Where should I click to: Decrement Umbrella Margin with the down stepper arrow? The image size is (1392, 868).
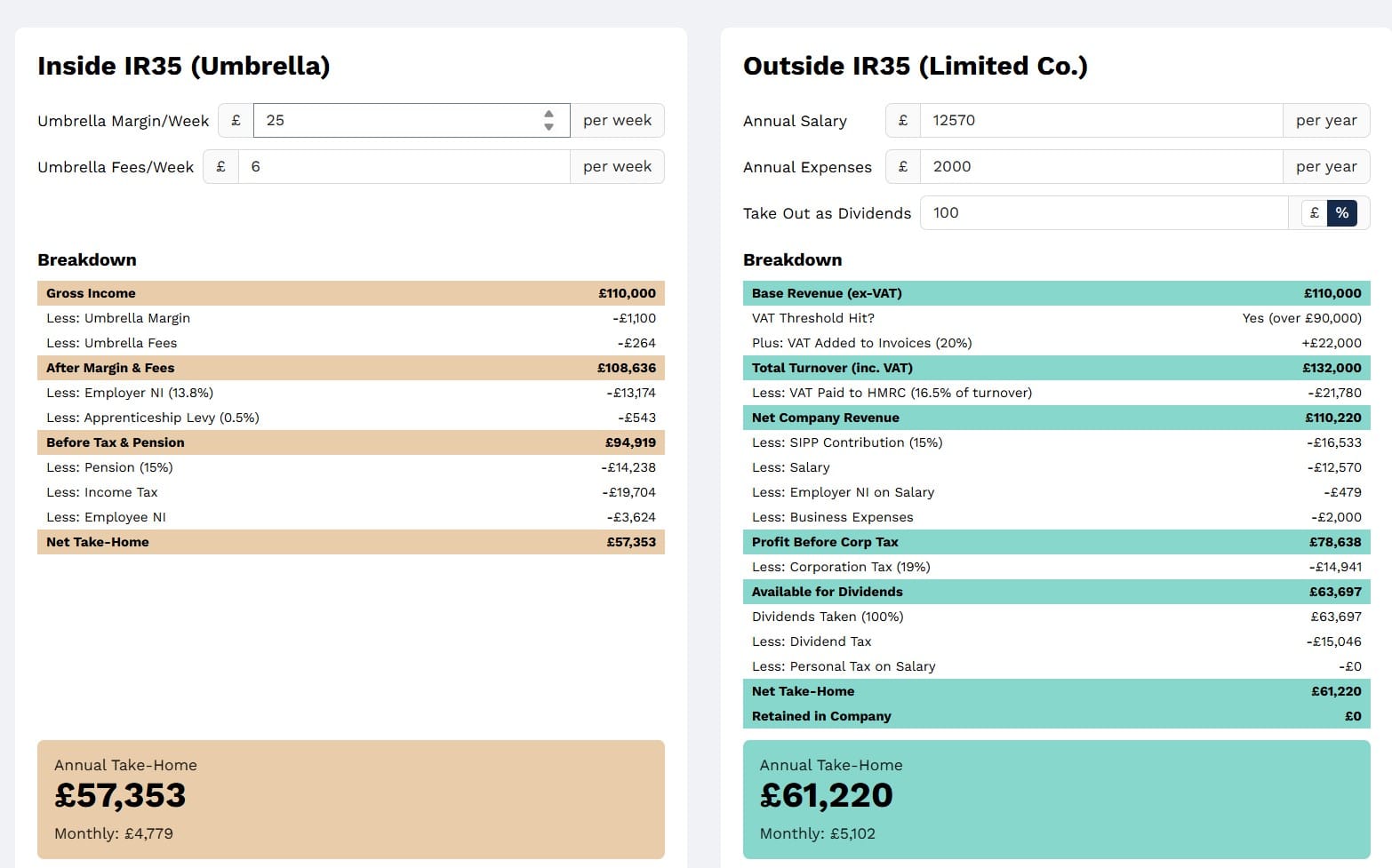tap(549, 126)
